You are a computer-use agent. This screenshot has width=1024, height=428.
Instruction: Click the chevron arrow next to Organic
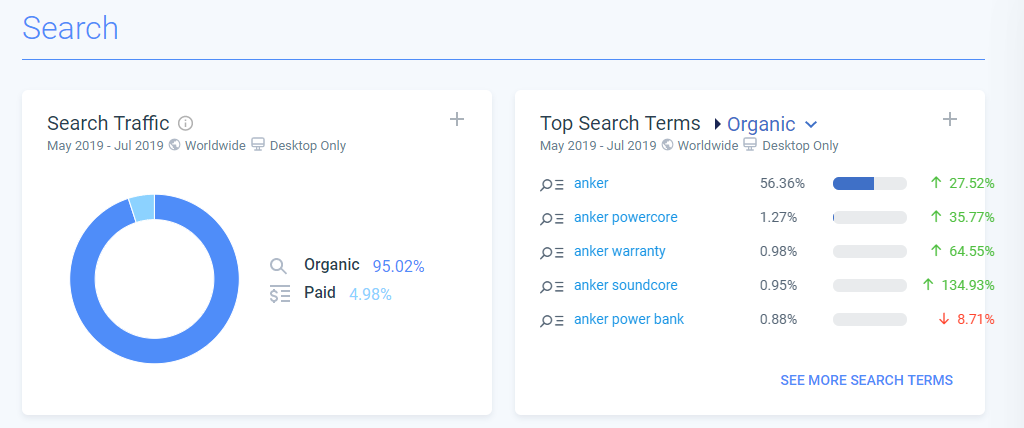point(811,124)
